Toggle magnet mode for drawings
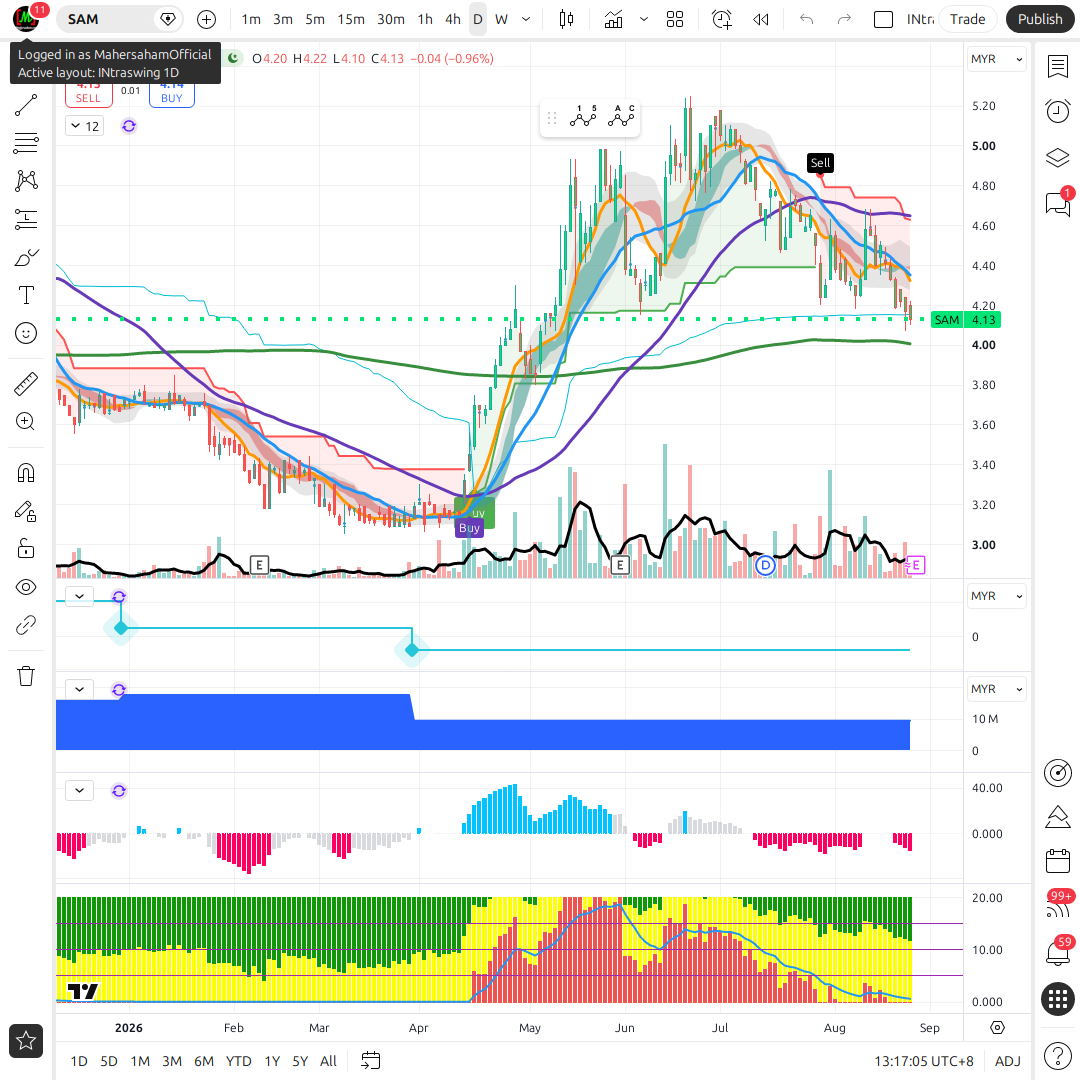 [26, 473]
